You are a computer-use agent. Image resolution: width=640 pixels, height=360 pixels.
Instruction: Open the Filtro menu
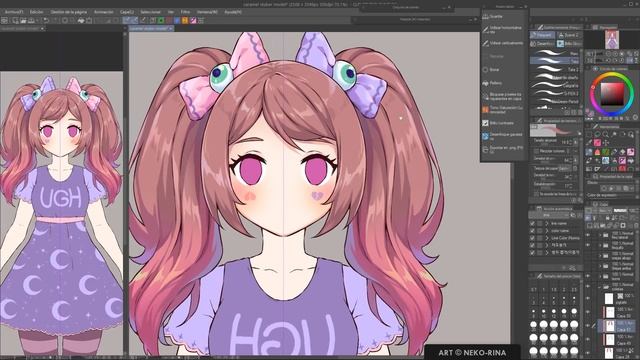click(x=185, y=12)
